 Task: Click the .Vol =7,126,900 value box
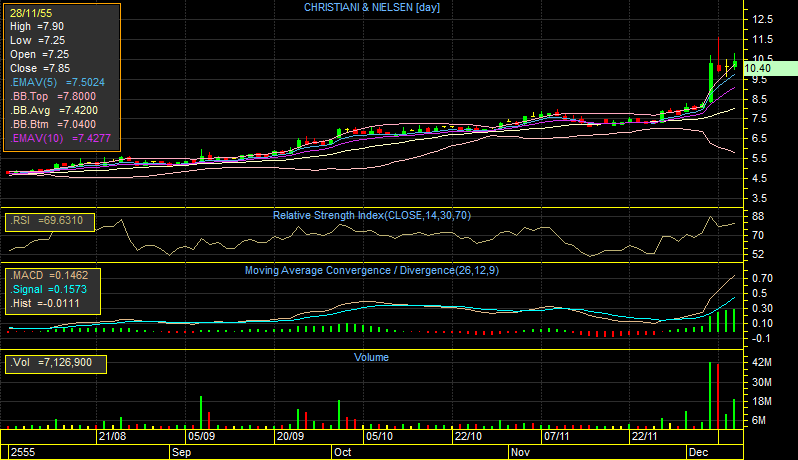55,364
